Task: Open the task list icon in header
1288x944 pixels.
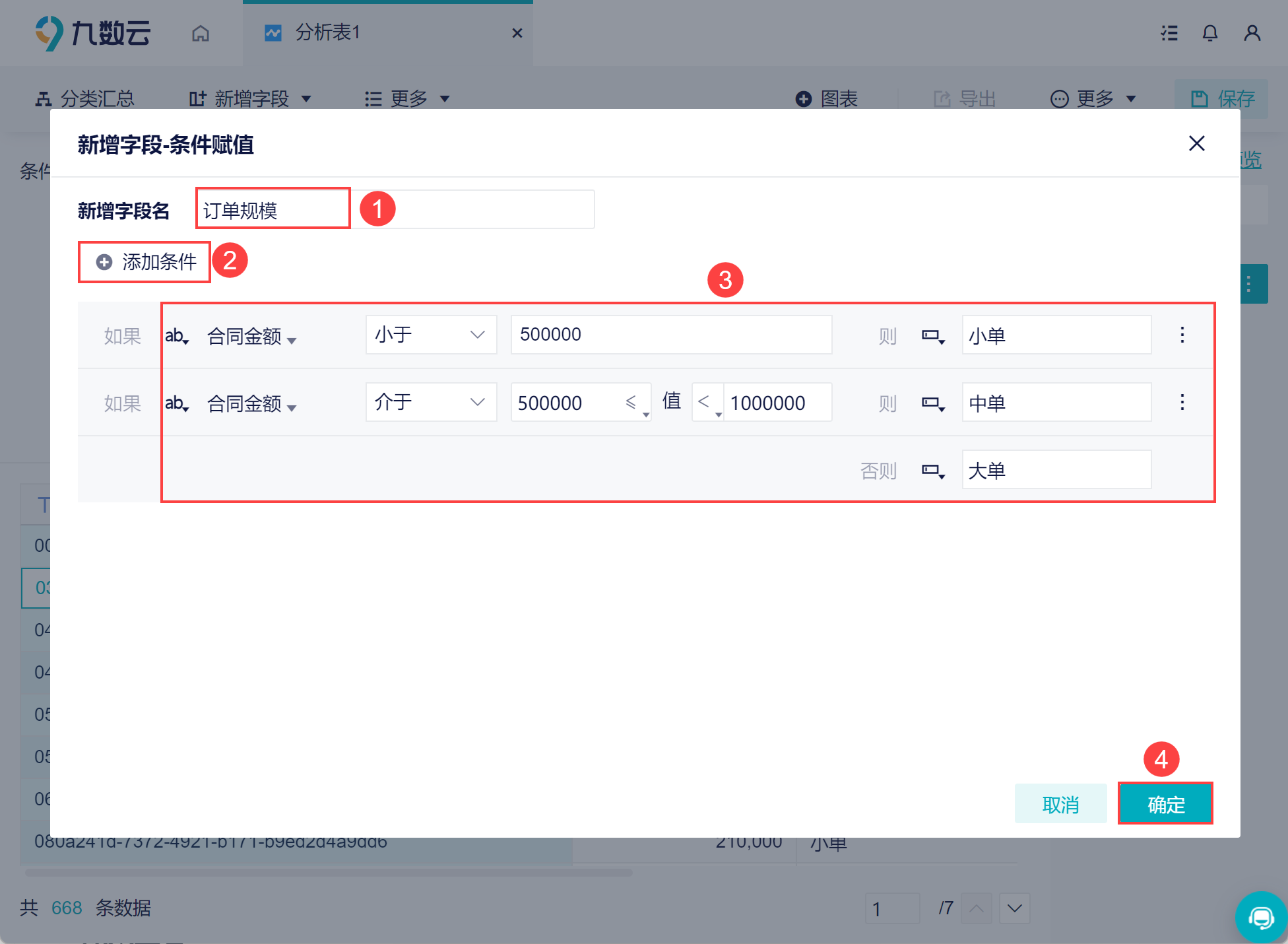Action: (1169, 33)
